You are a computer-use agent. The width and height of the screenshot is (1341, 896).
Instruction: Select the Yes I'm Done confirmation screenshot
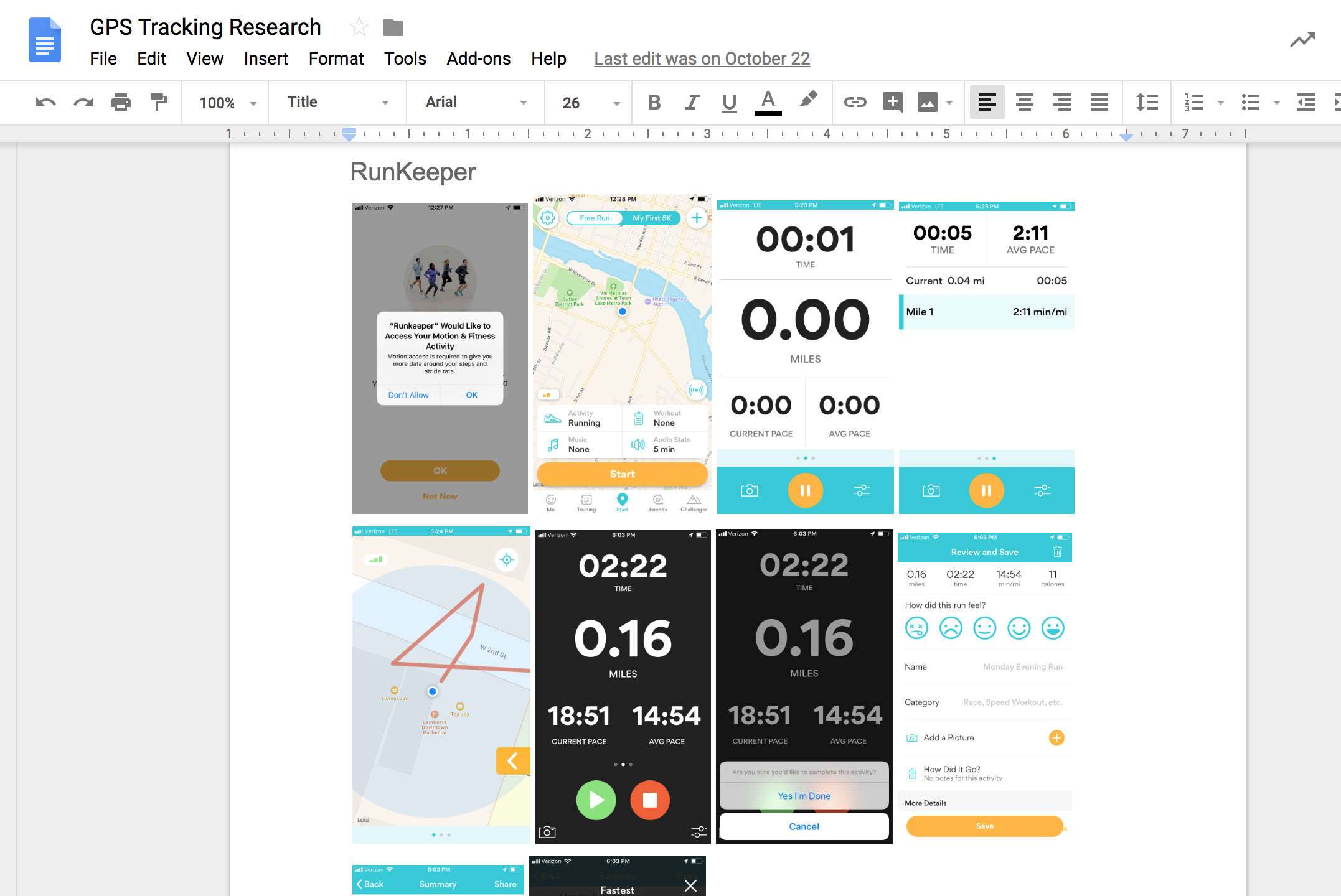tap(804, 686)
